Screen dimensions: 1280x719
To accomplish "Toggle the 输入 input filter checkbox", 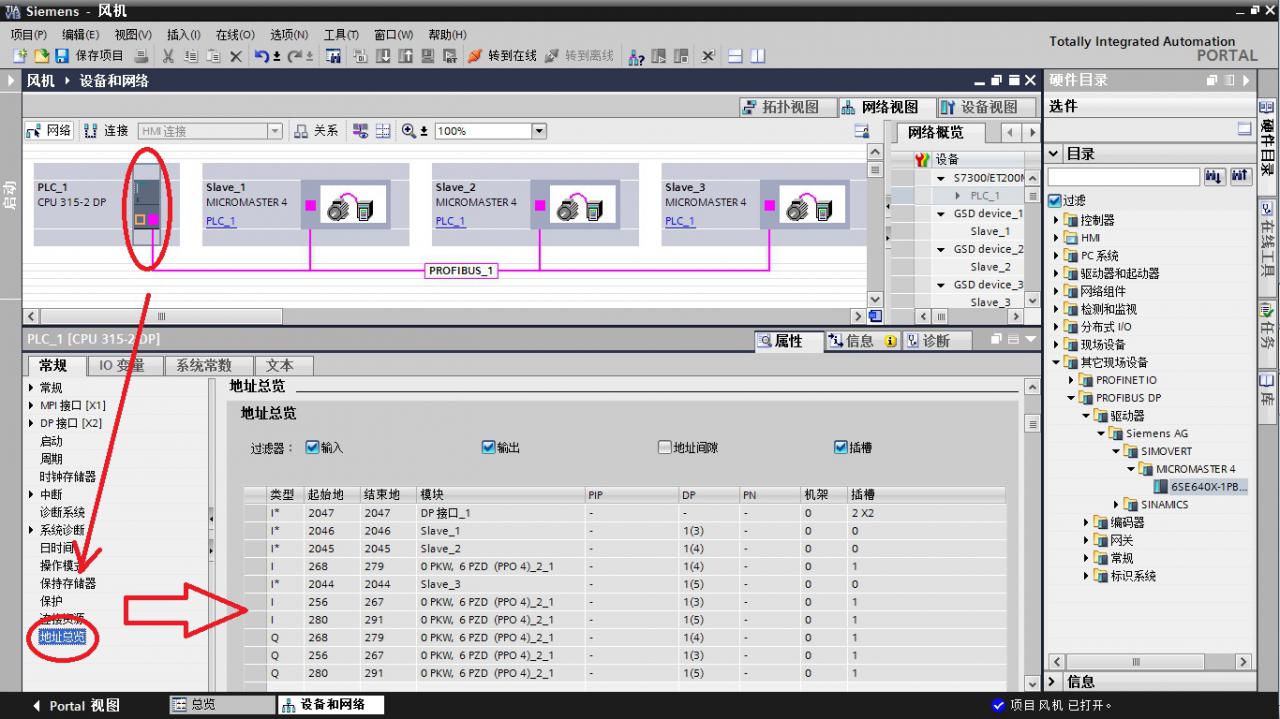I will click(312, 447).
